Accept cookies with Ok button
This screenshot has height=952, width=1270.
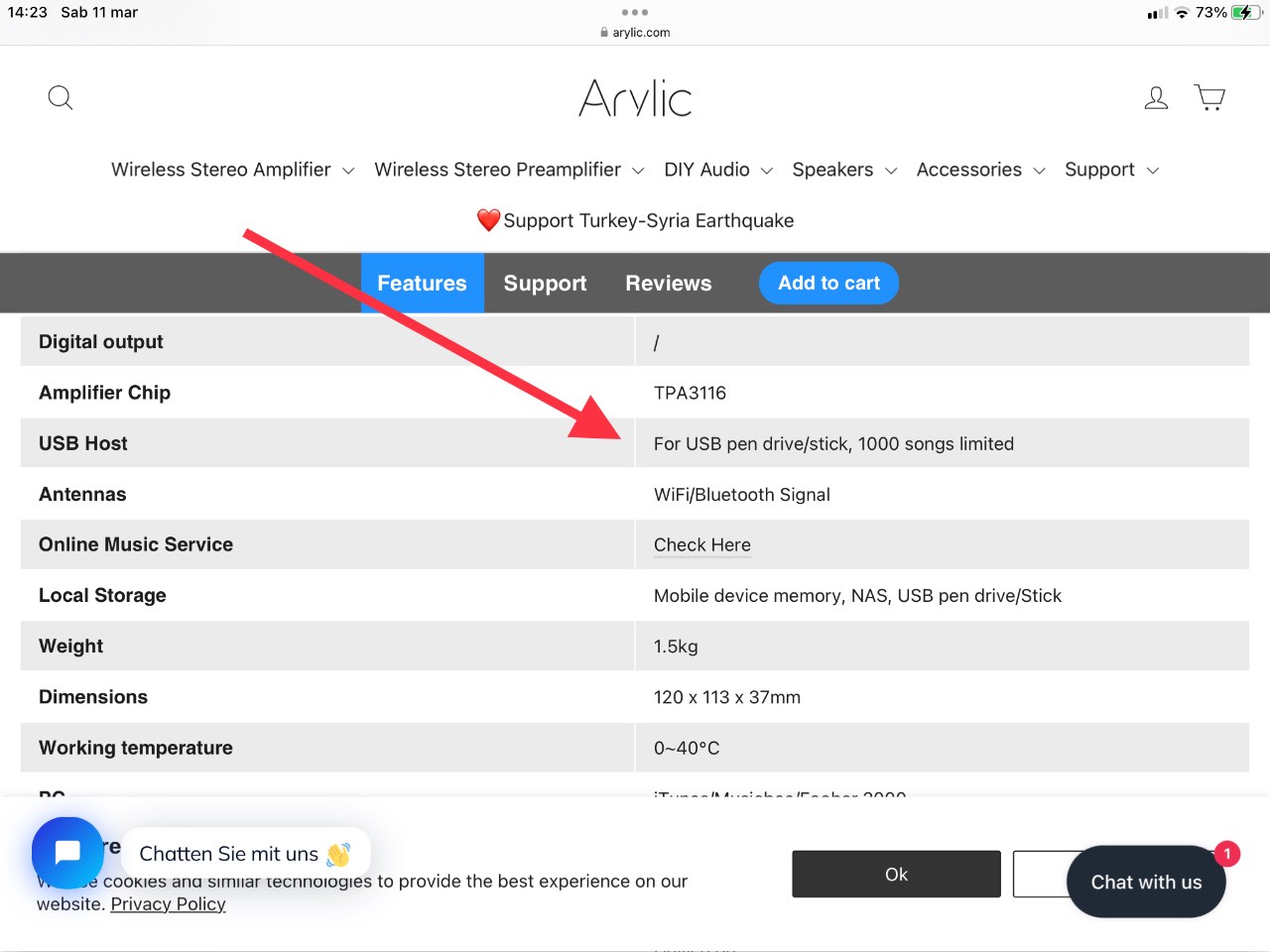(x=896, y=874)
